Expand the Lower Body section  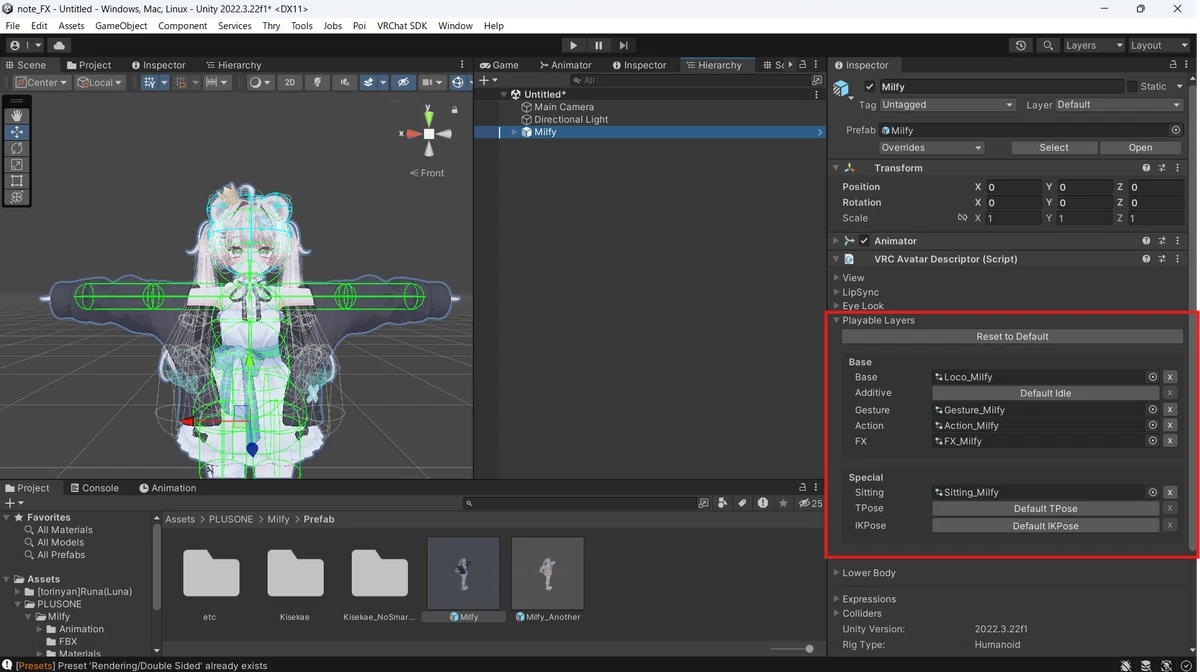pos(837,573)
